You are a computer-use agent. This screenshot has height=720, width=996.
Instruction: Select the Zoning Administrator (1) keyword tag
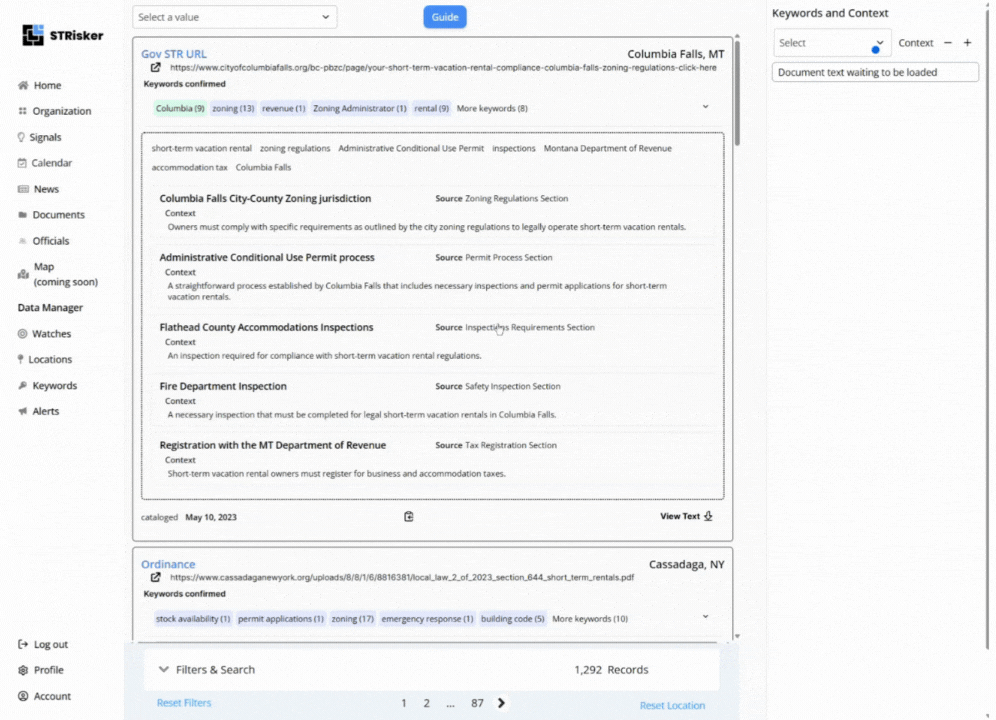coord(360,108)
